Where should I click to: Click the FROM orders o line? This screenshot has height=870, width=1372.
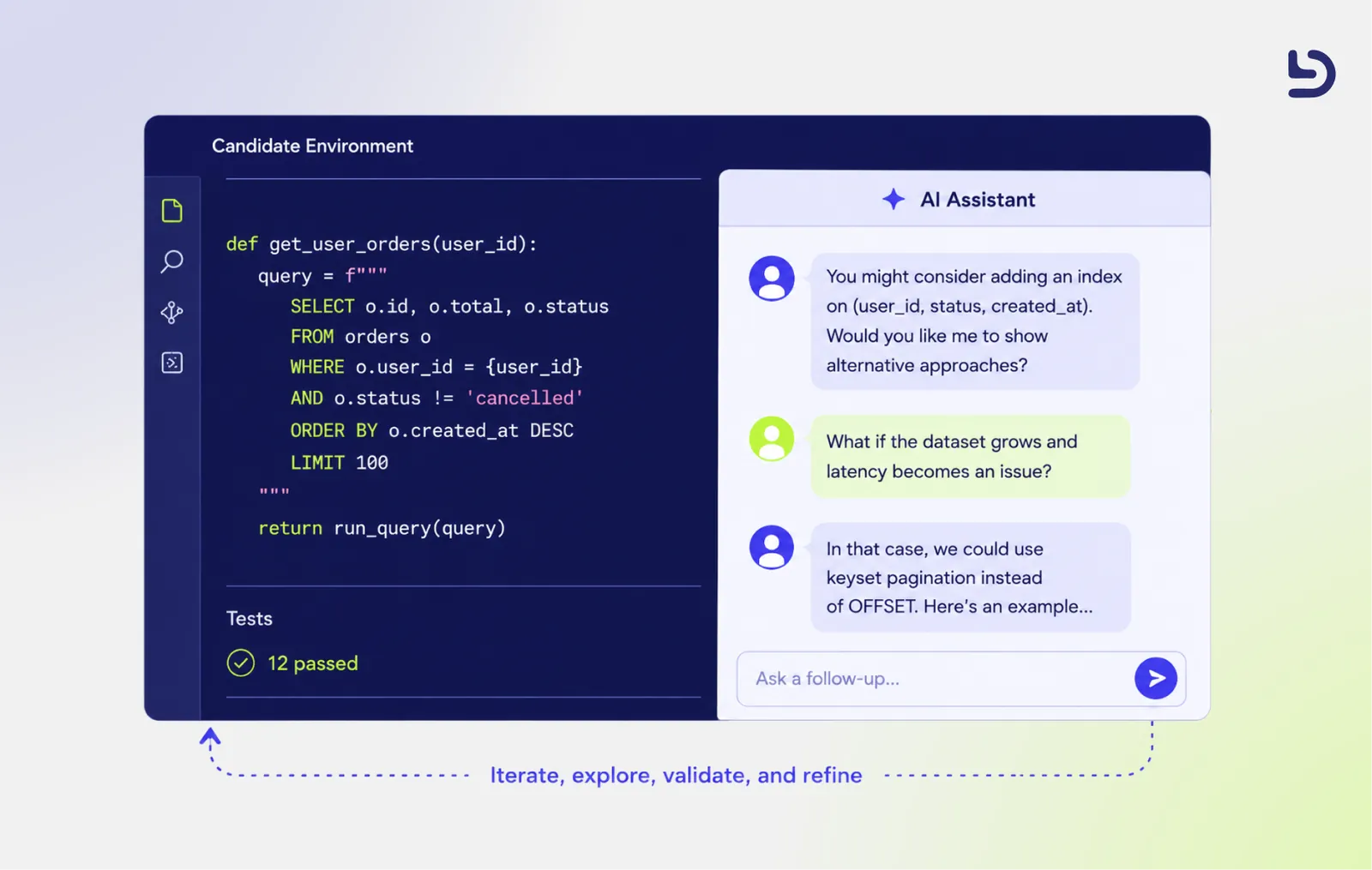point(360,337)
